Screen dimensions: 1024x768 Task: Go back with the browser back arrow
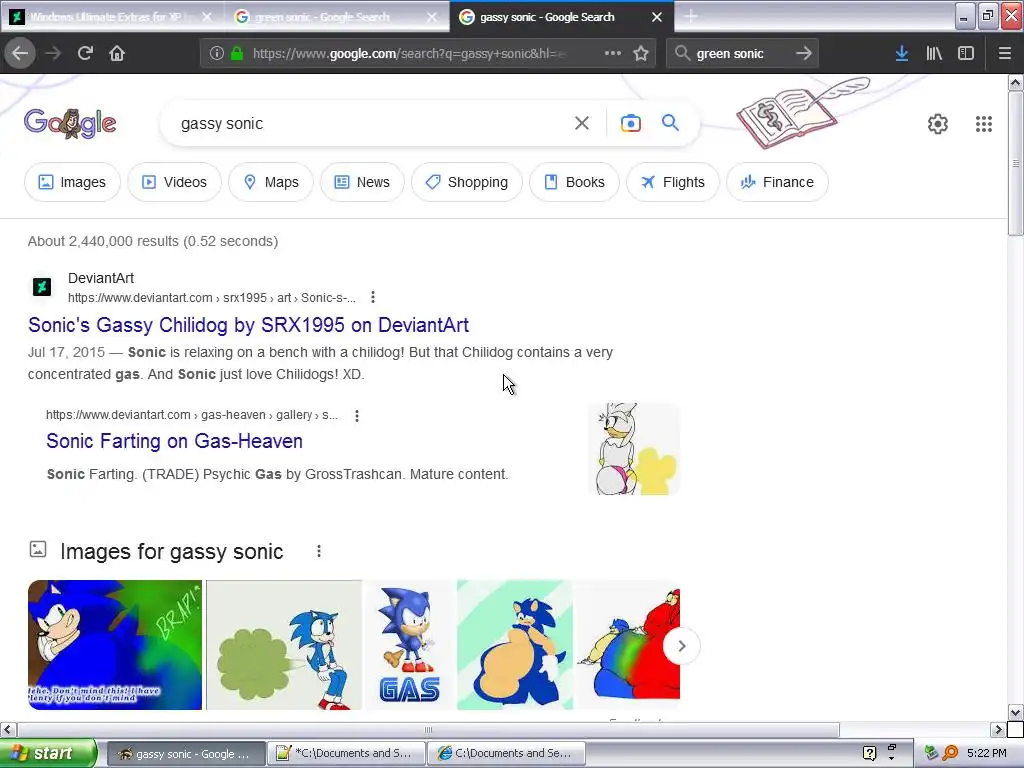20,53
